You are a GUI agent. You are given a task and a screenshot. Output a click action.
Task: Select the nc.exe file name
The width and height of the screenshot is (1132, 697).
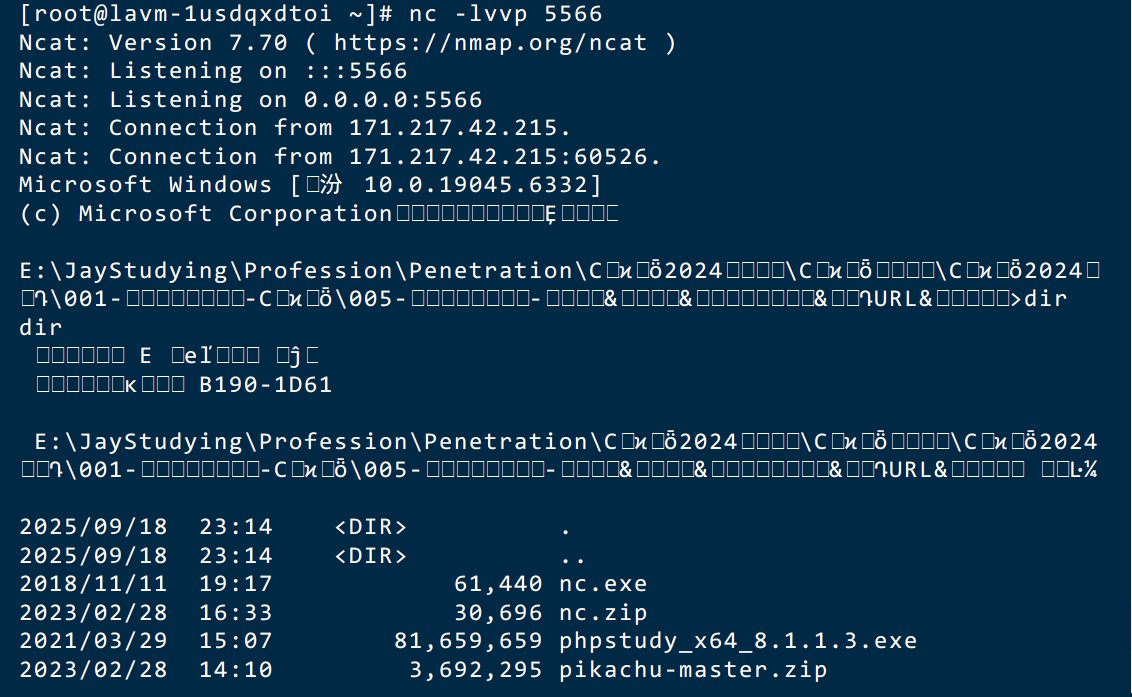tap(603, 584)
